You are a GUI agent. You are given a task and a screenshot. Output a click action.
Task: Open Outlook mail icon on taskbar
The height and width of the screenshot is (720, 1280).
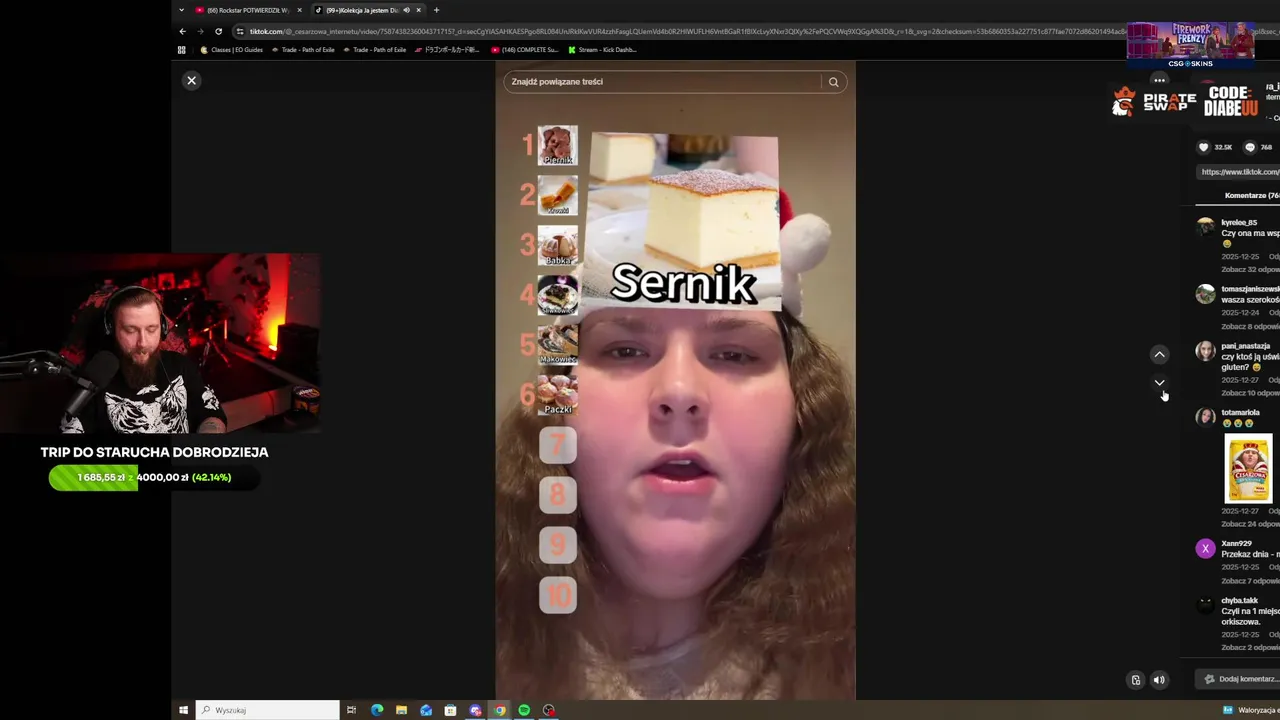(426, 710)
